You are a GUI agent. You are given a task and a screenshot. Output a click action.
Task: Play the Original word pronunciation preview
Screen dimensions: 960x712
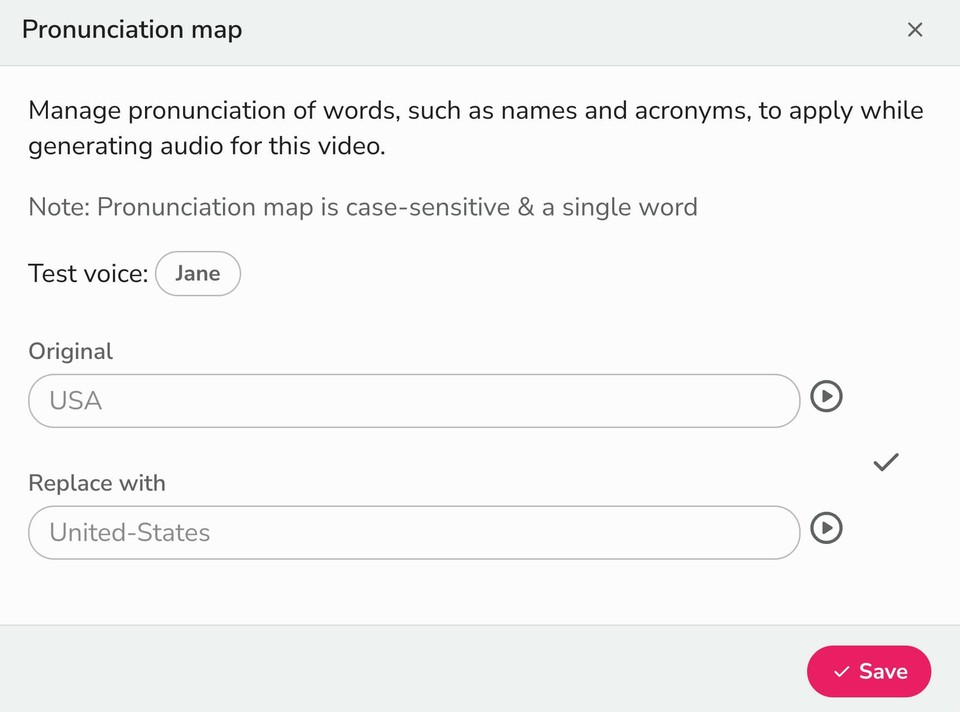pyautogui.click(x=826, y=397)
